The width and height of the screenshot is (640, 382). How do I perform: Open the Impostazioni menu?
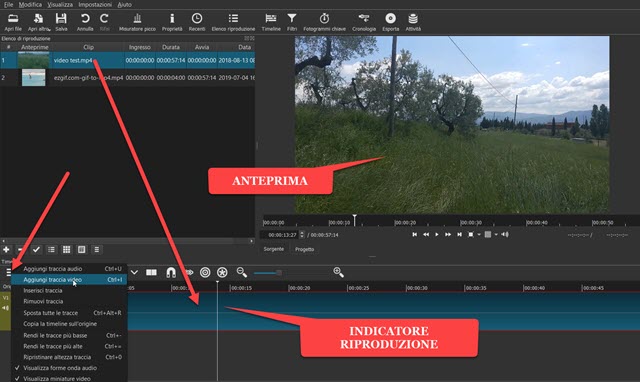[x=95, y=4]
